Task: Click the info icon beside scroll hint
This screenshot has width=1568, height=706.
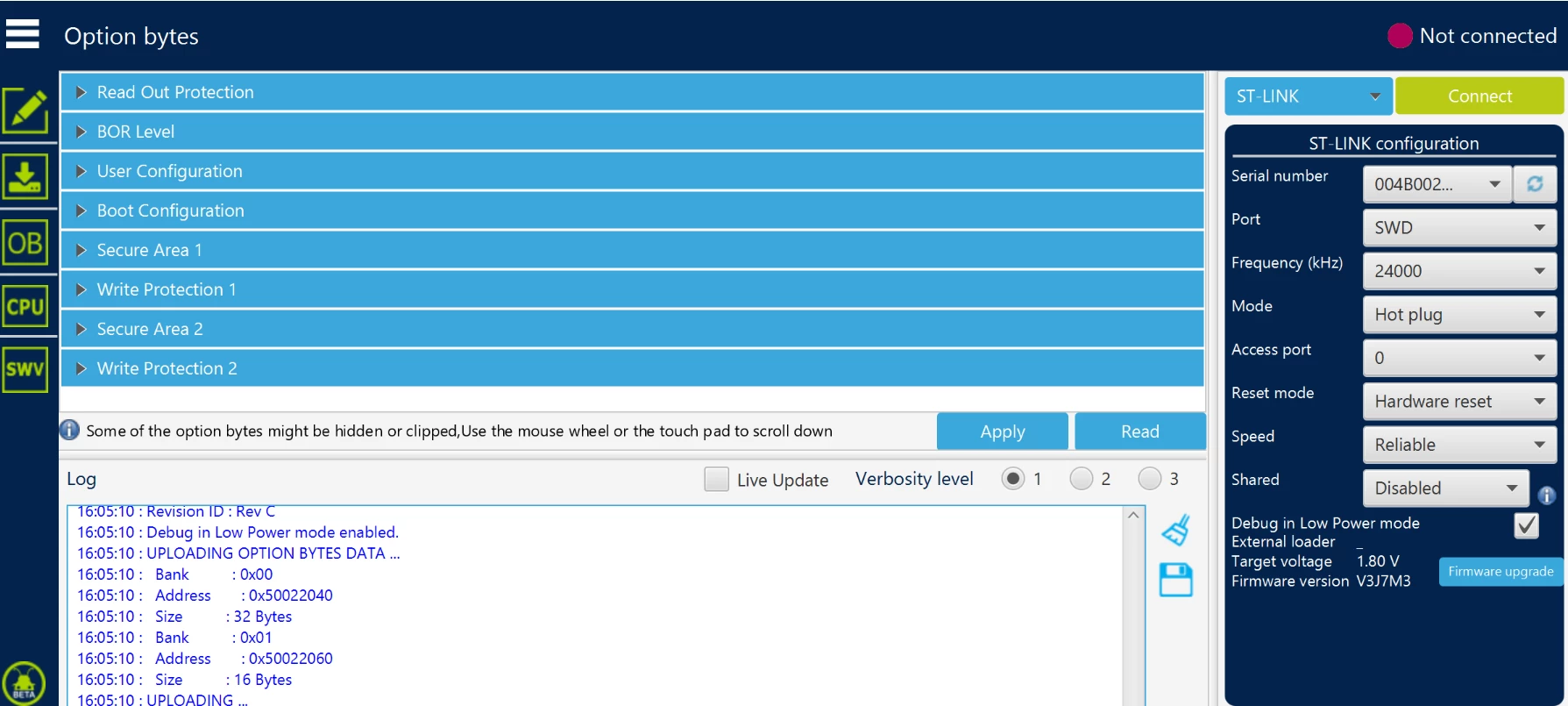Action: (69, 430)
